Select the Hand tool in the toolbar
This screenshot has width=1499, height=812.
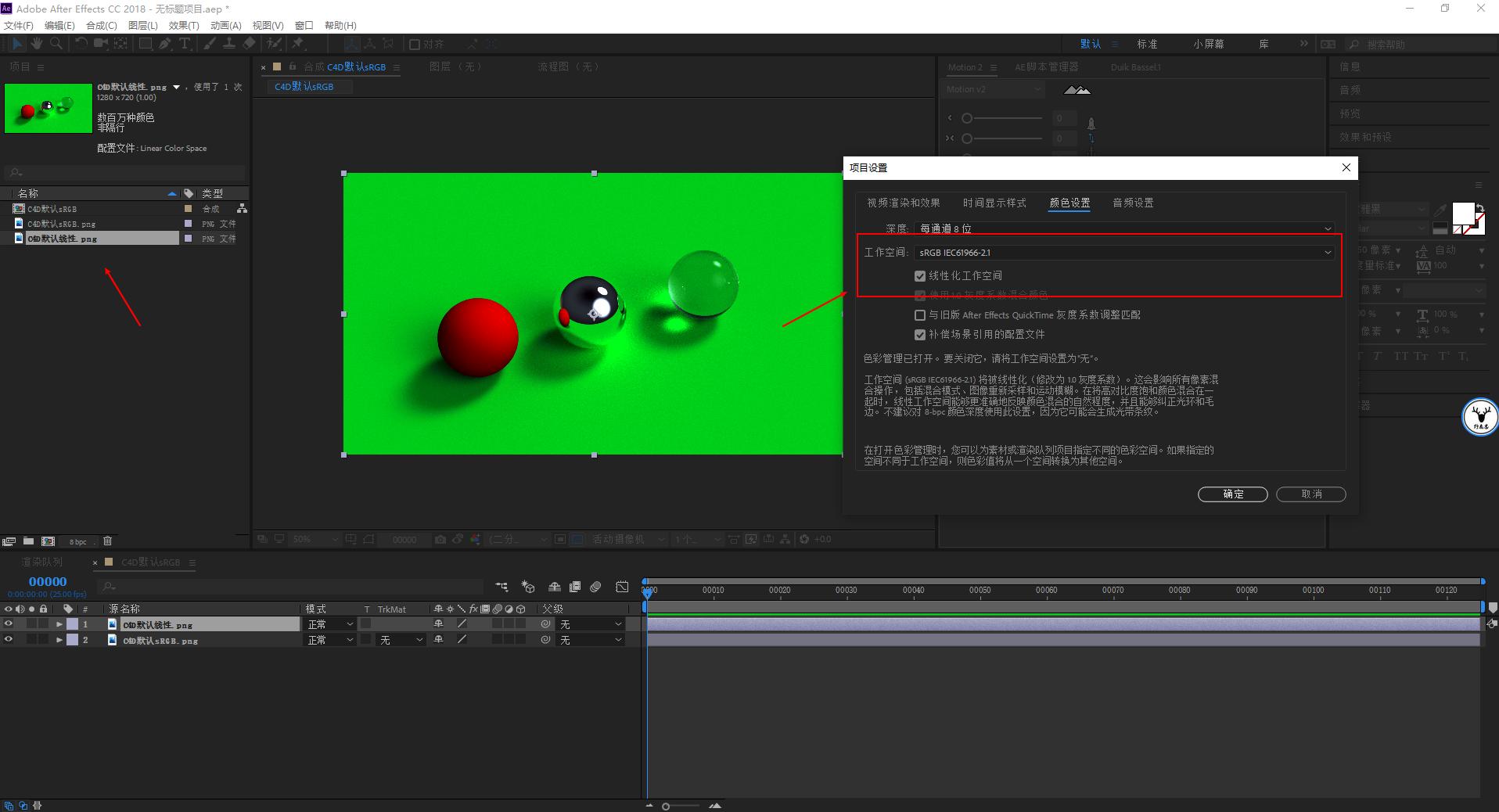(36, 44)
